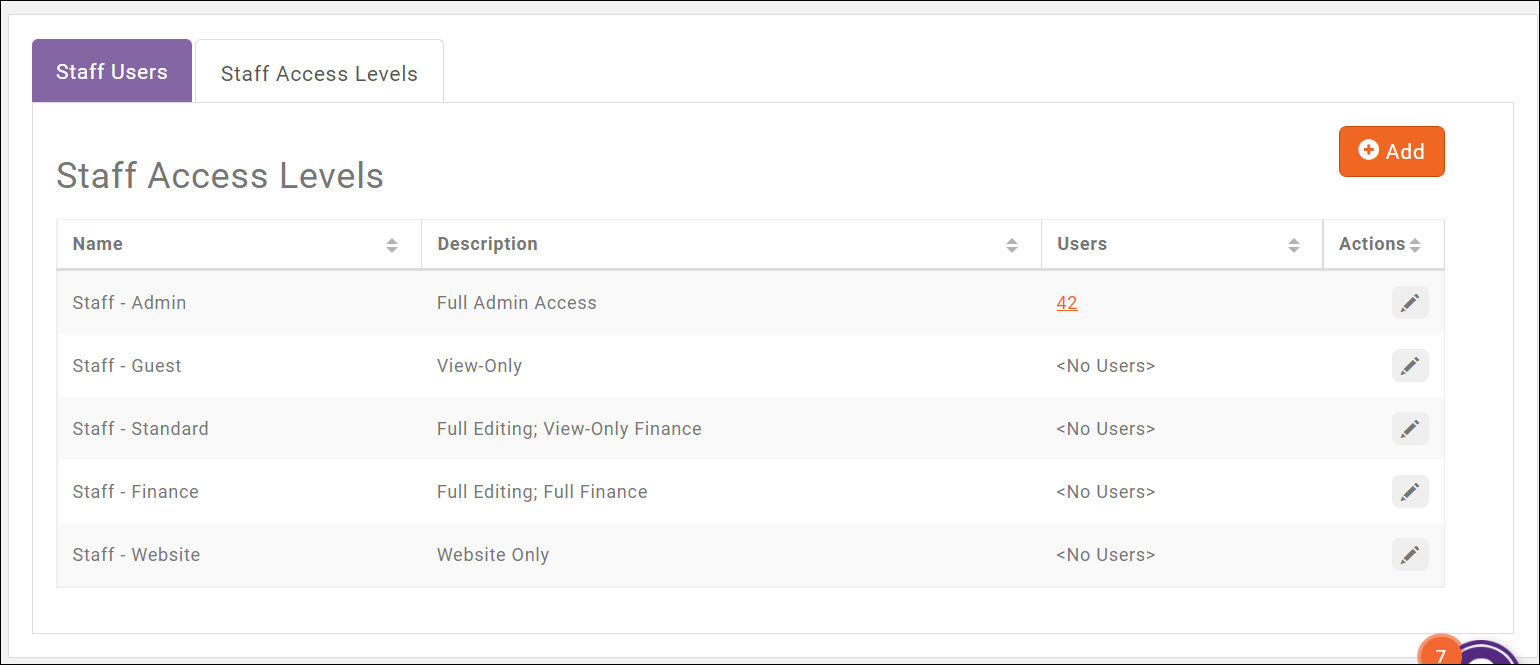The width and height of the screenshot is (1540, 665).
Task: Click the Name column header
Action: pos(97,243)
